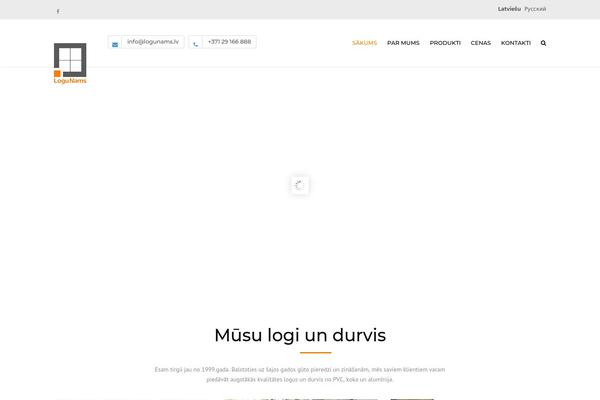Click the phone handset icon
600x400 pixels.
[196, 44]
